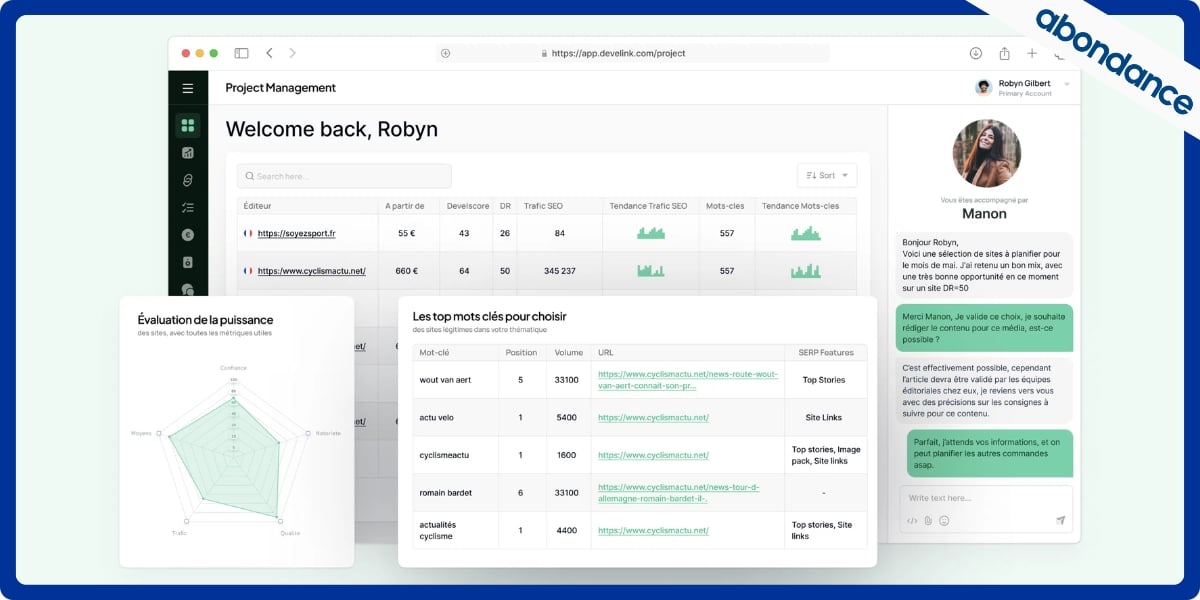Open the wout van aert news URL

point(687,380)
